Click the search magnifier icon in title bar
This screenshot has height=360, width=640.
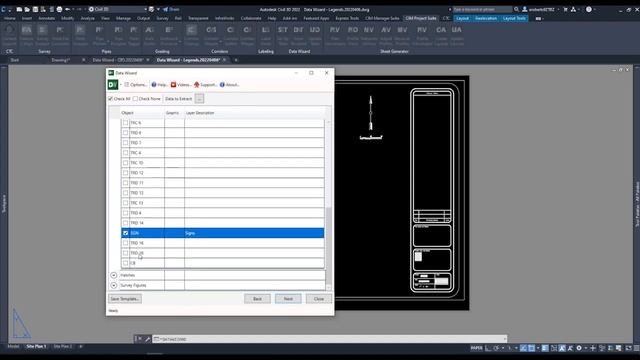[517, 9]
